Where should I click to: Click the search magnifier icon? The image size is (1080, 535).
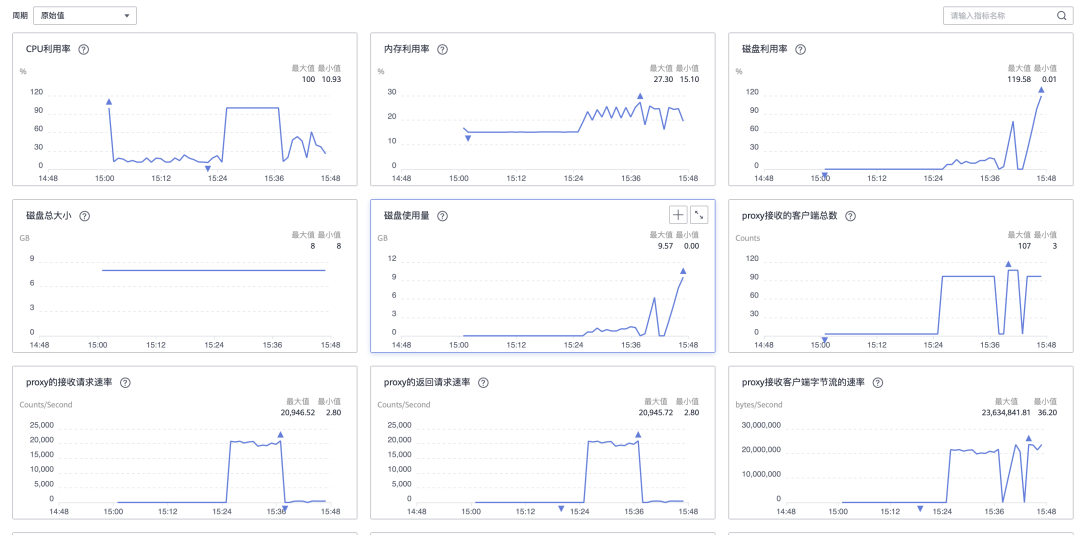click(x=1061, y=16)
